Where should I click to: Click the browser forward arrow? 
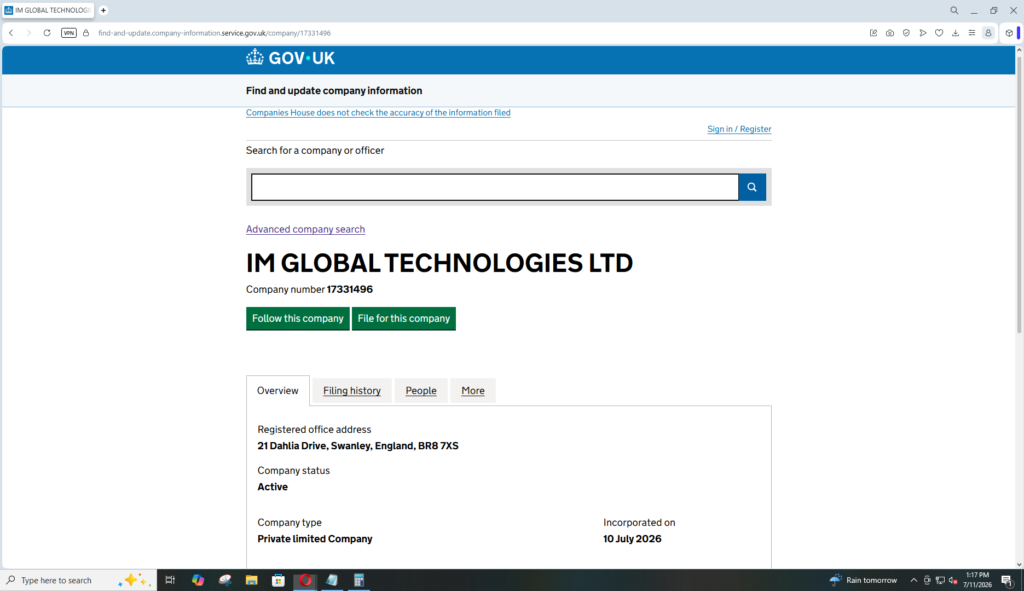pyautogui.click(x=29, y=33)
